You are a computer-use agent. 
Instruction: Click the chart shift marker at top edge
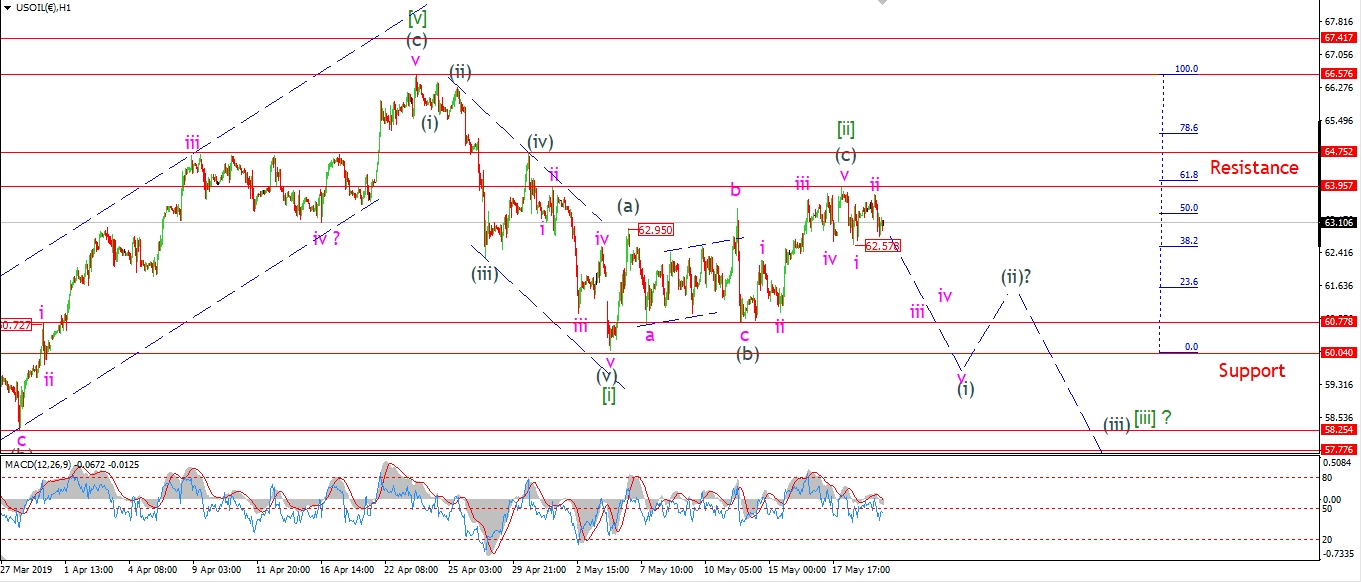(x=880, y=3)
